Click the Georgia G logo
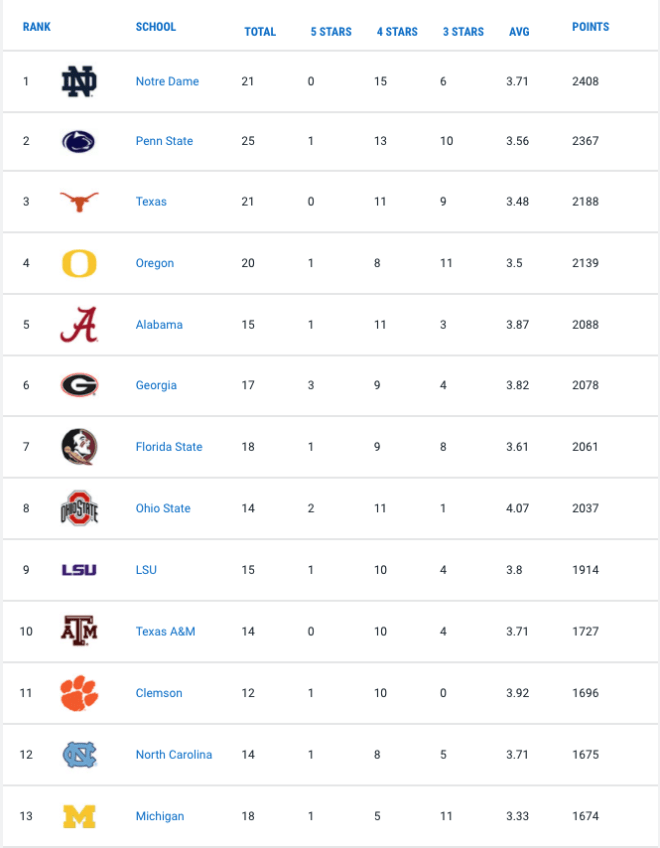The width and height of the screenshot is (660, 848). pyautogui.click(x=79, y=386)
